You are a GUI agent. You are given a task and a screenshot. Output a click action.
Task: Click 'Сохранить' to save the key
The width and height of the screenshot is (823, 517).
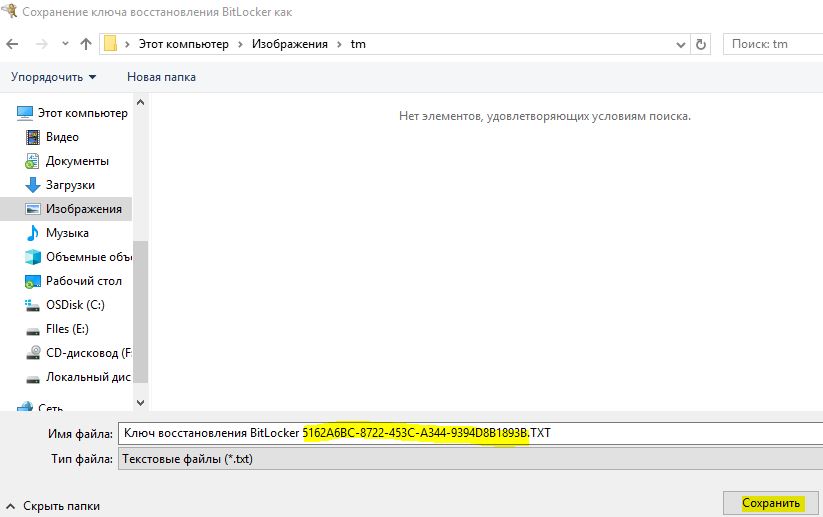(x=771, y=503)
